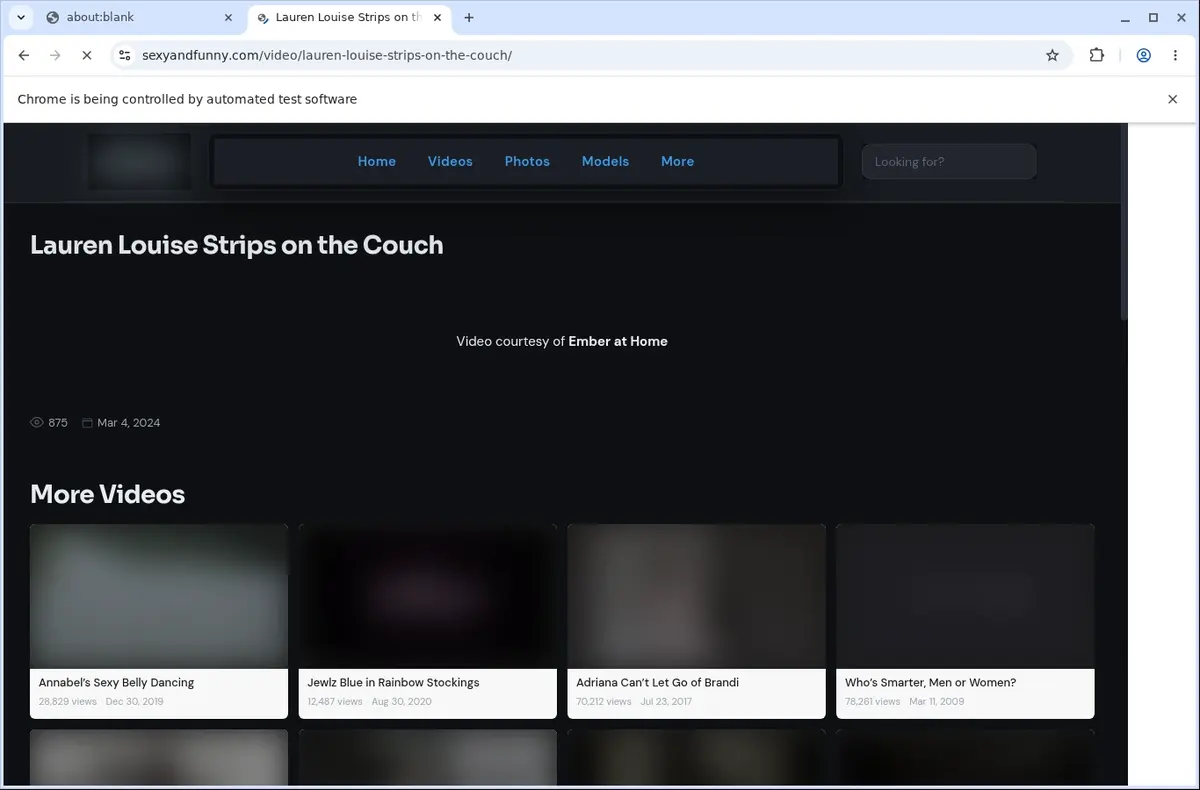The height and width of the screenshot is (790, 1200).
Task: Switch to the about:blank tab
Action: (x=138, y=17)
